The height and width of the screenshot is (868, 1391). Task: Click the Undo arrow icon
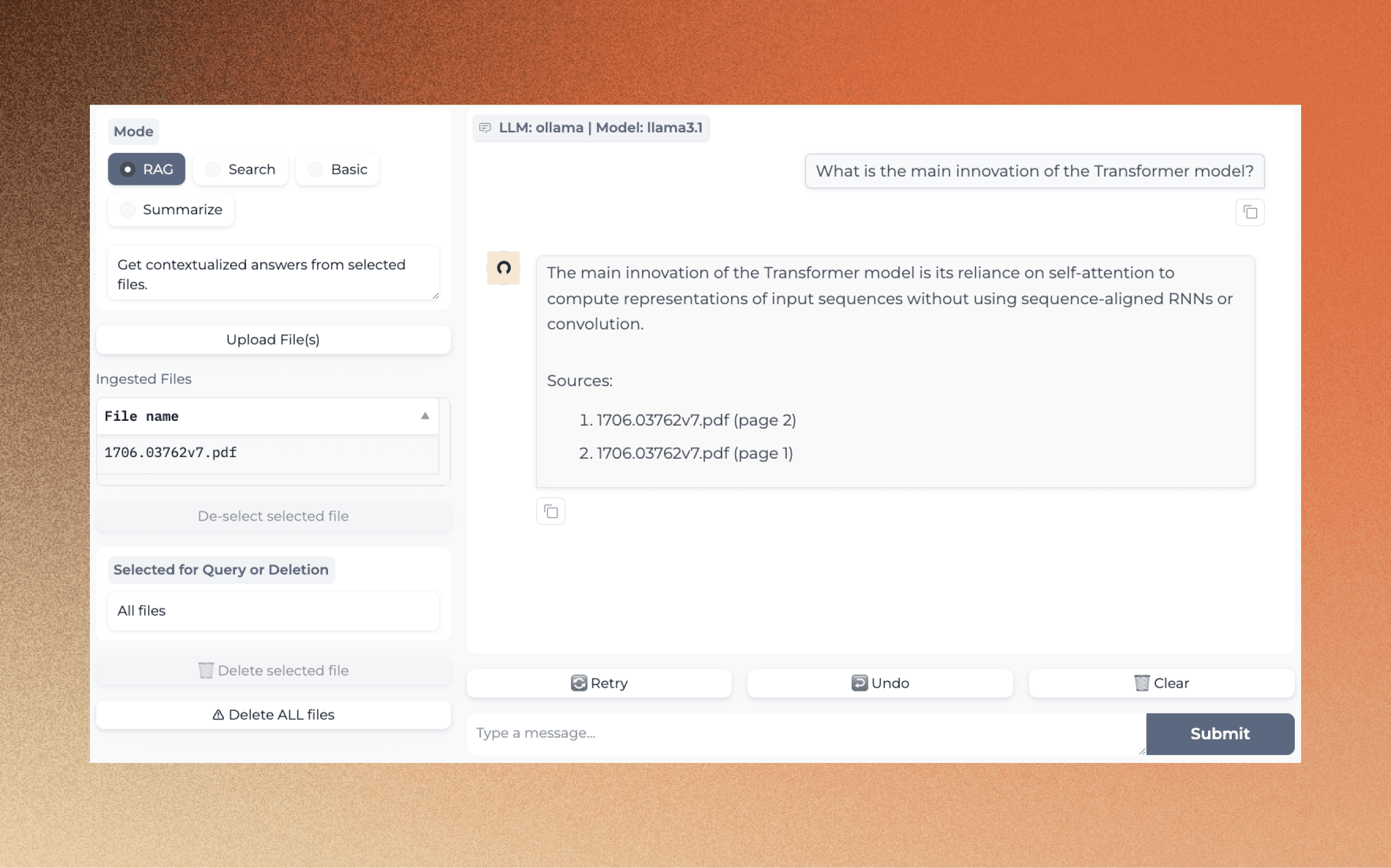859,683
